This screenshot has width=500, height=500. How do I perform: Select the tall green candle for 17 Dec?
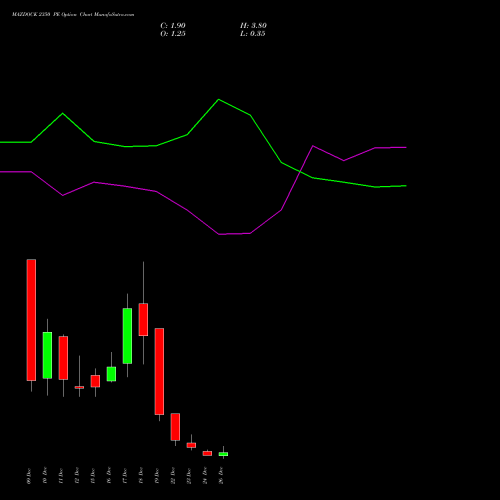127,336
